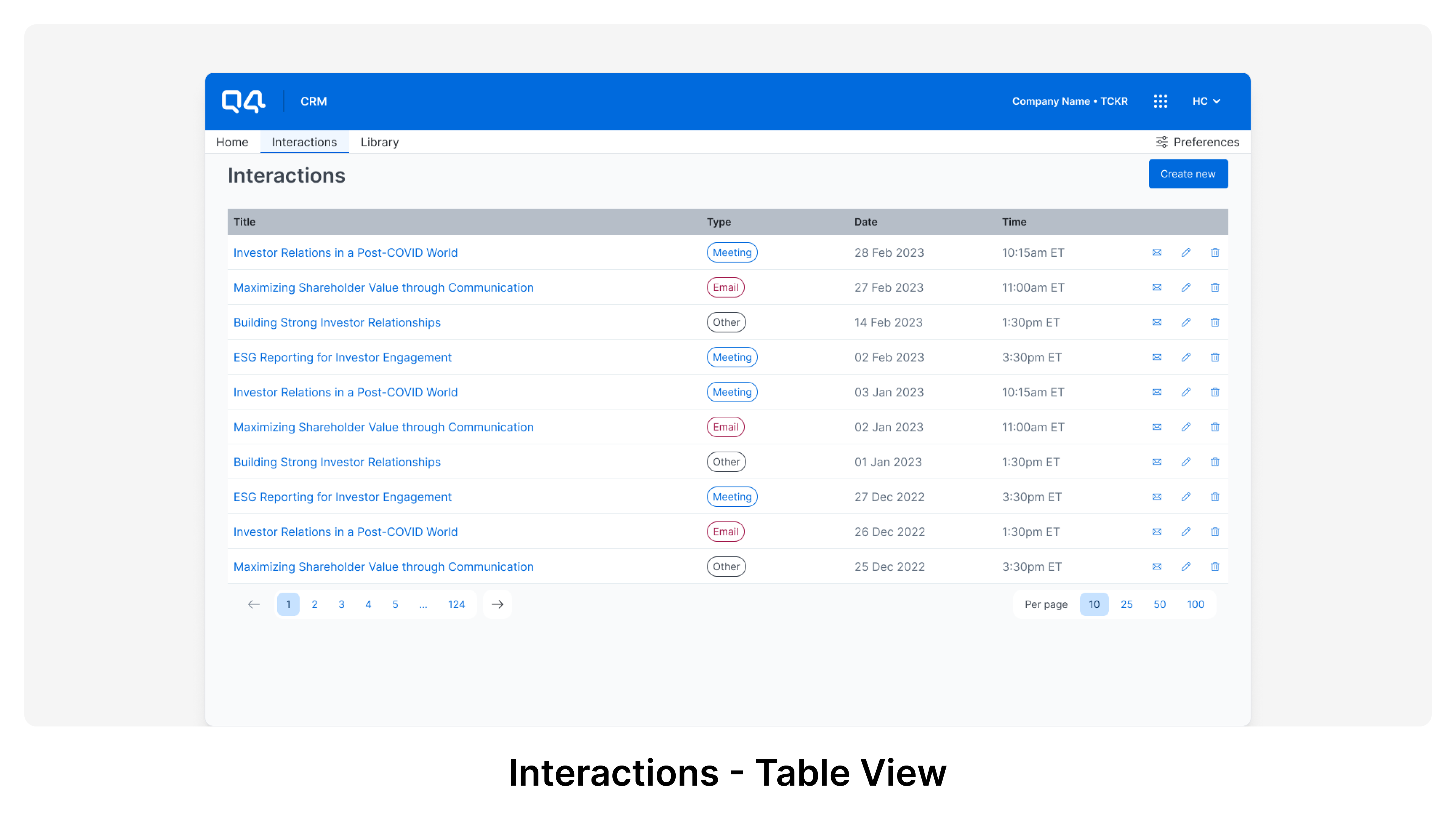Delete the Building Strong Investor Relationships interaction
Viewport: 1456px width, 819px height.
(x=1214, y=322)
